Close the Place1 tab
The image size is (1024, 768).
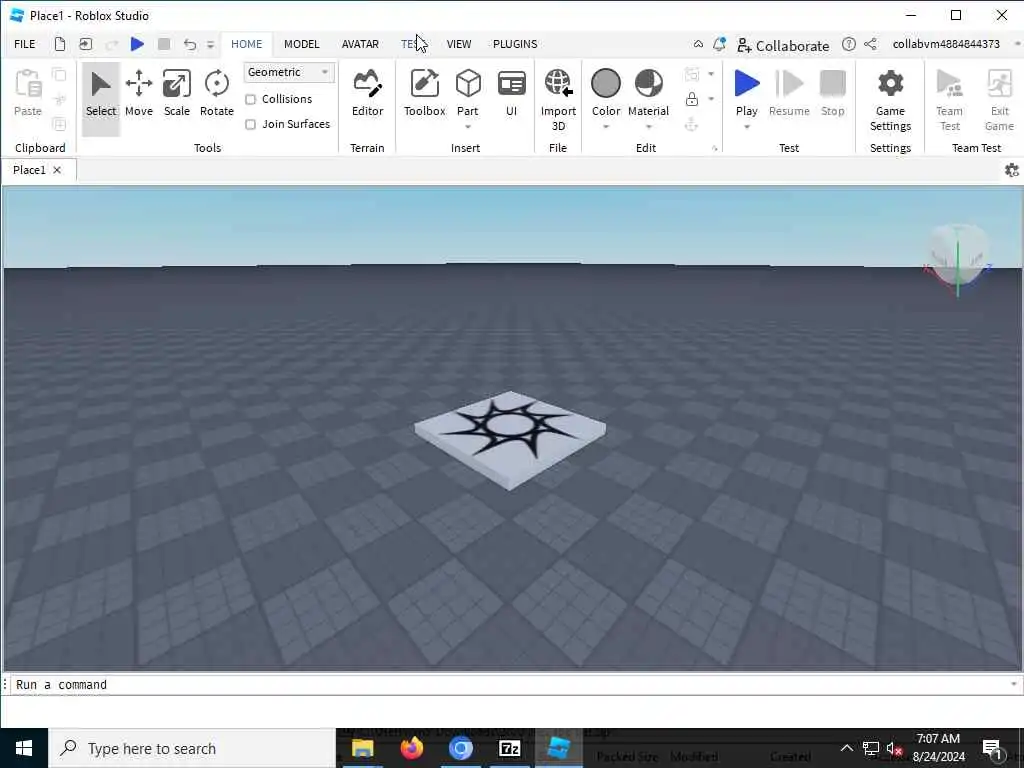(57, 170)
